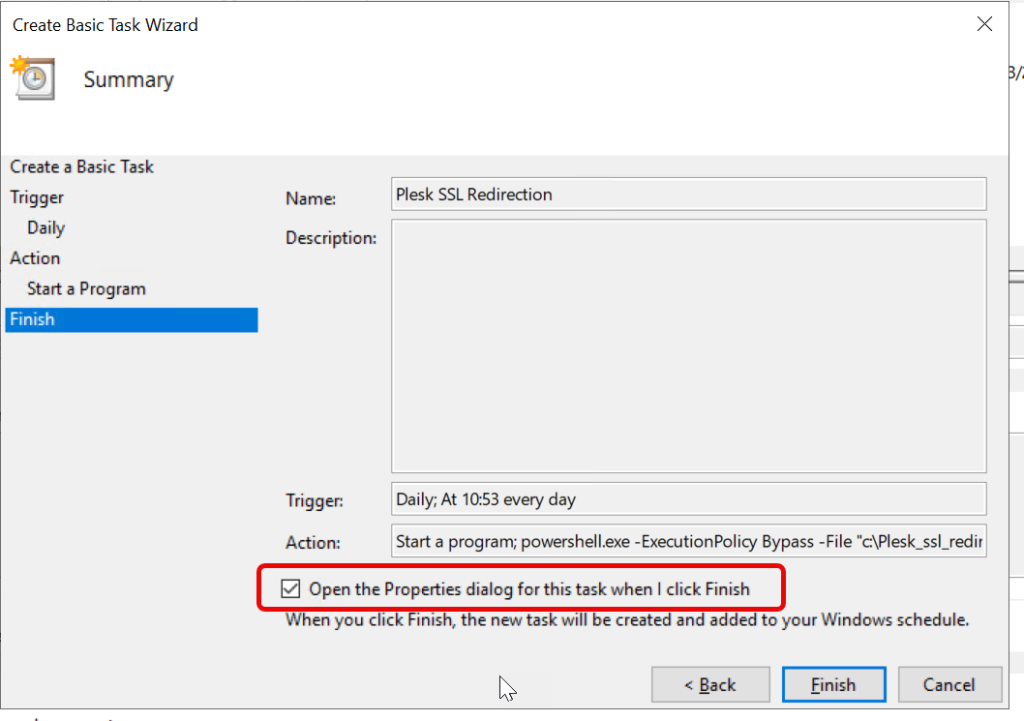The image size is (1024, 721).
Task: Select the Action step in sidebar
Action: pyautogui.click(x=35, y=258)
